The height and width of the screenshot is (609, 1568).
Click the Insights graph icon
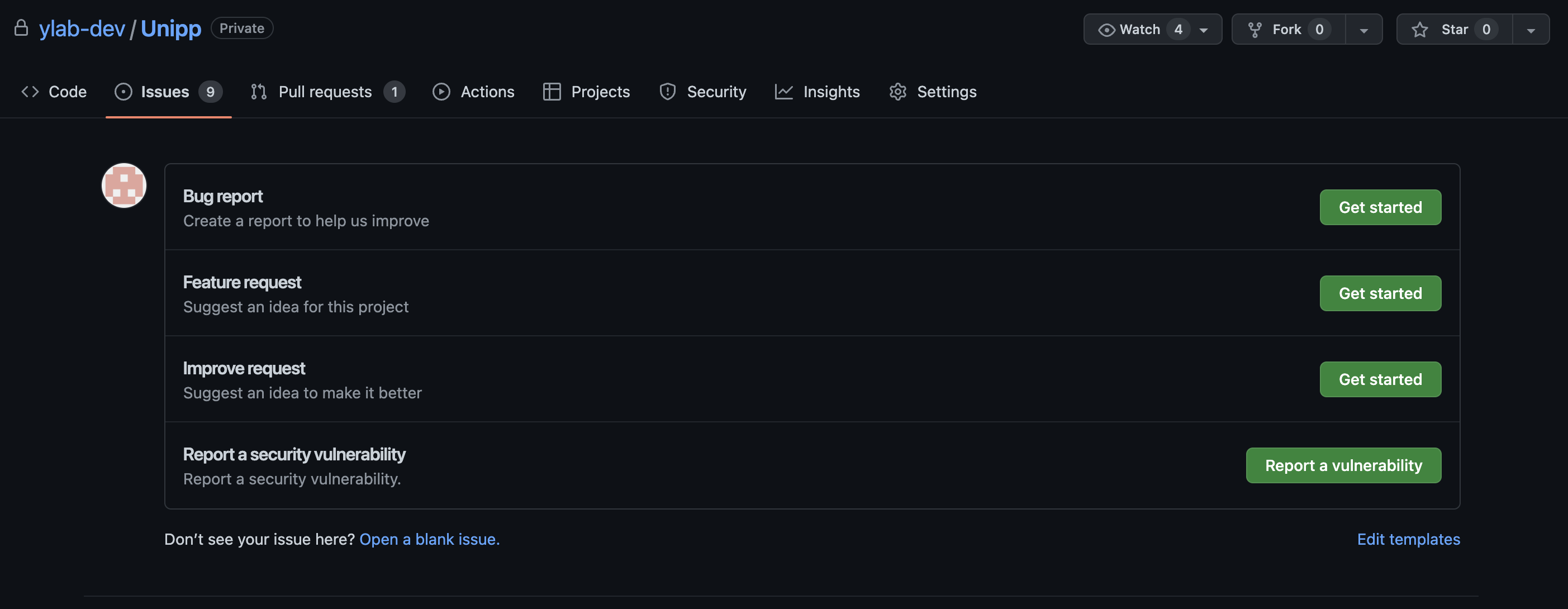(x=783, y=92)
